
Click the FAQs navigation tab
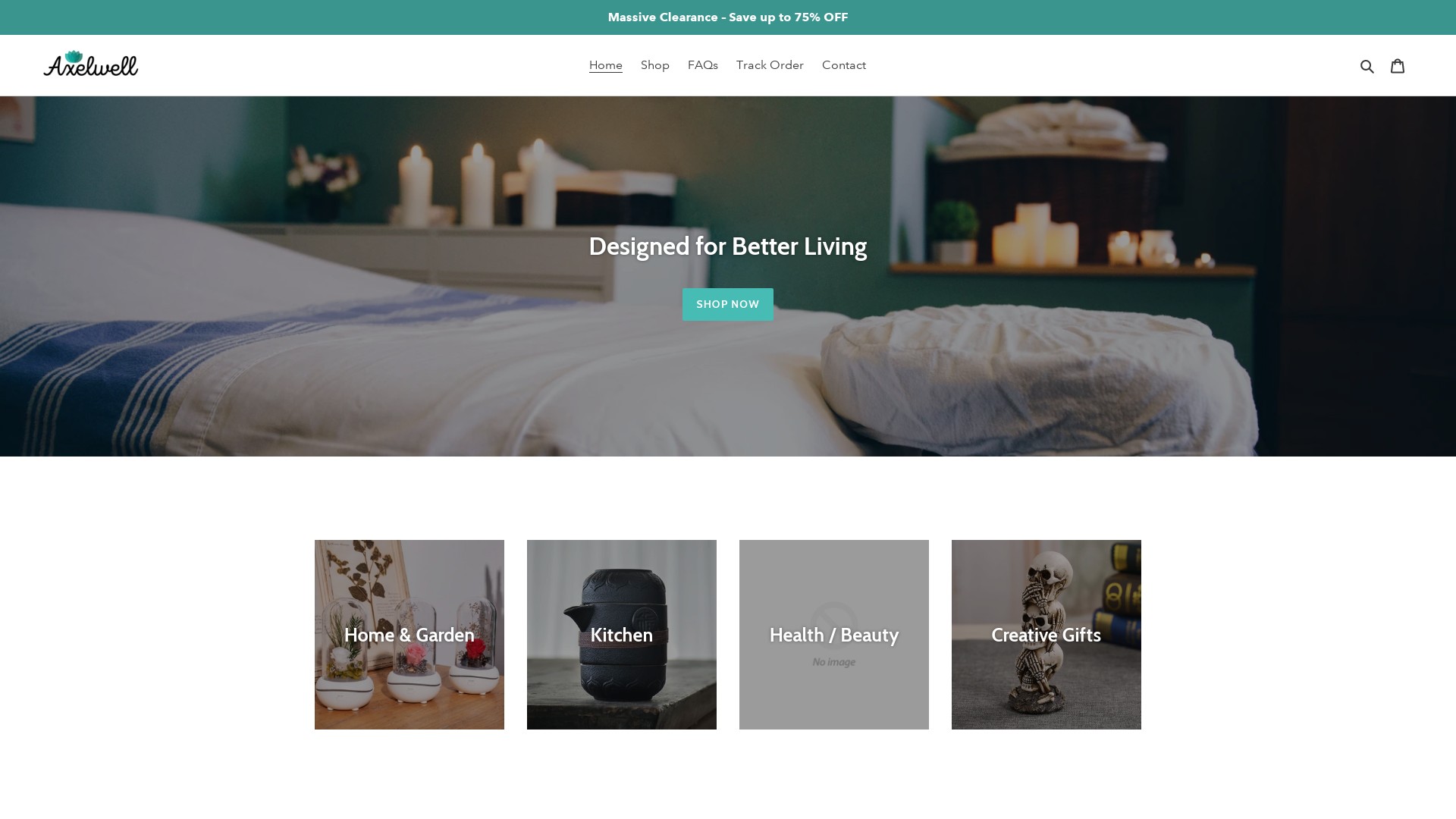(x=703, y=65)
